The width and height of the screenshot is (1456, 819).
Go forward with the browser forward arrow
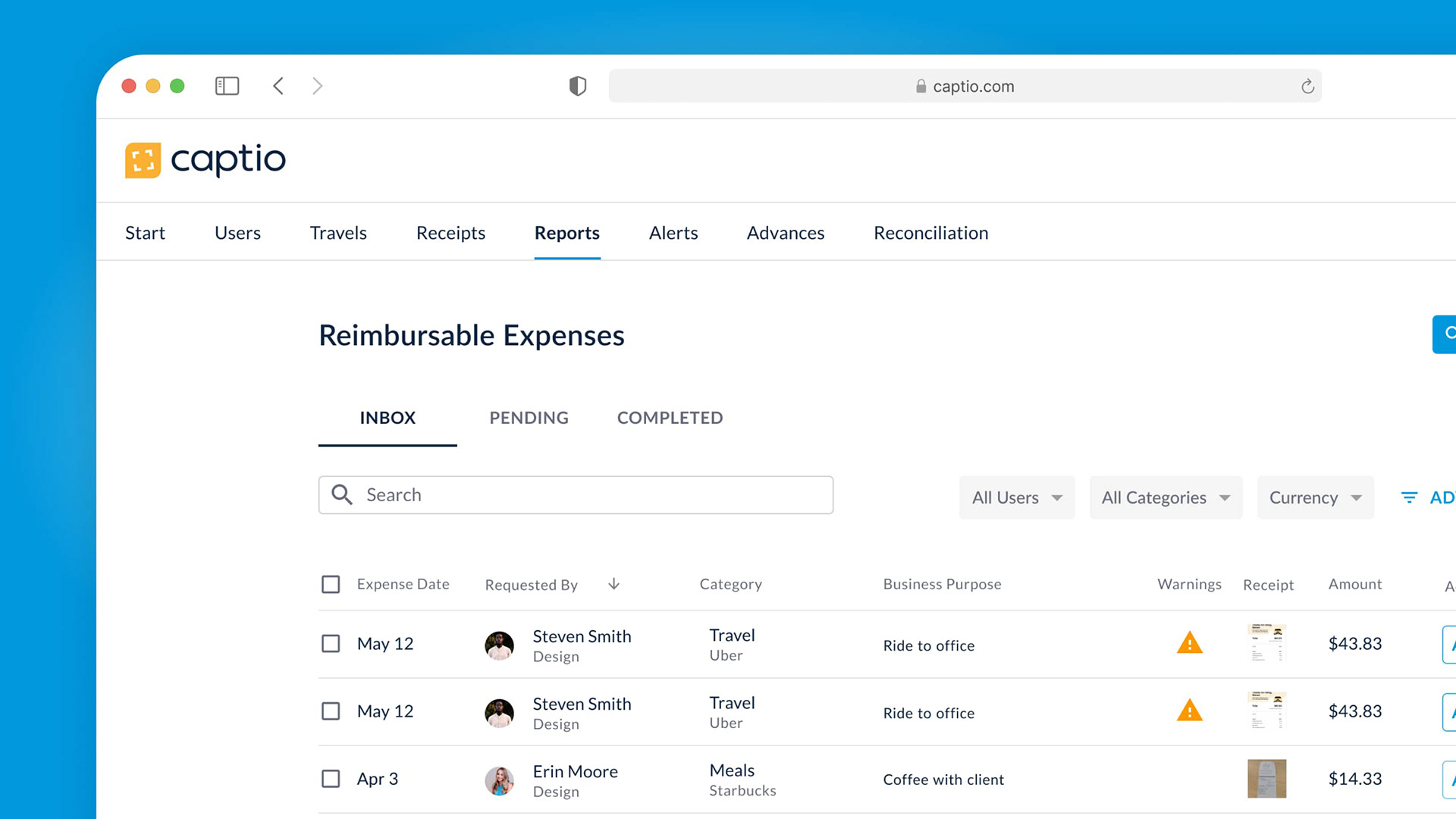pyautogui.click(x=318, y=86)
